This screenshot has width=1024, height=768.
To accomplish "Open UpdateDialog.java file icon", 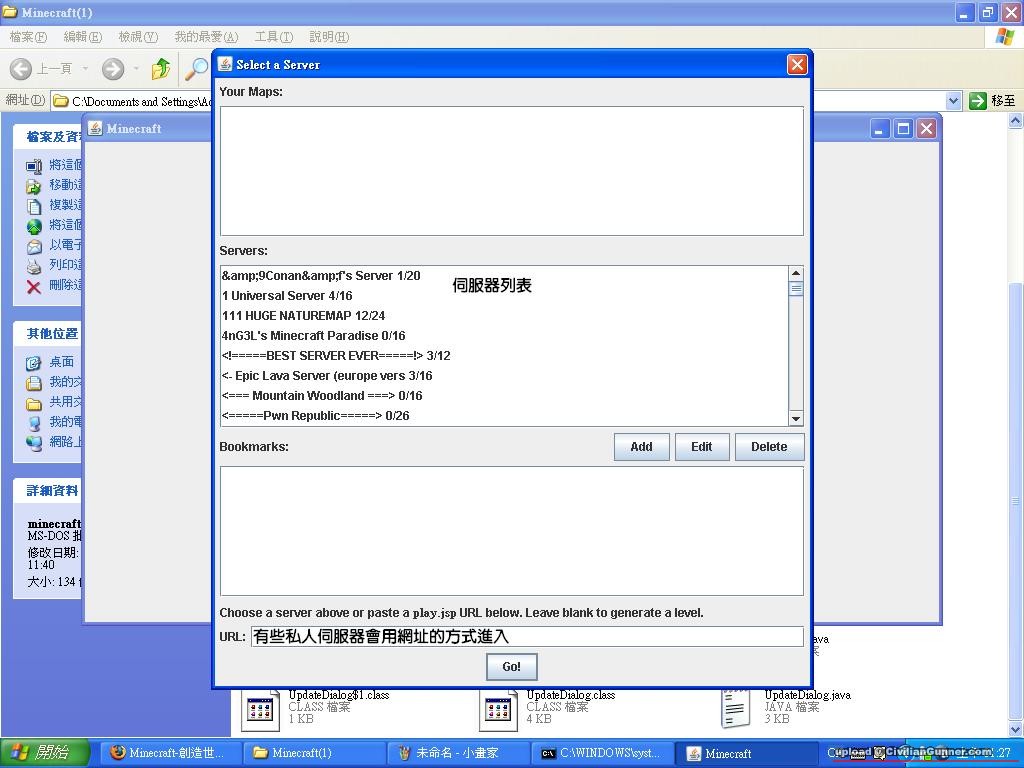I will (x=736, y=709).
